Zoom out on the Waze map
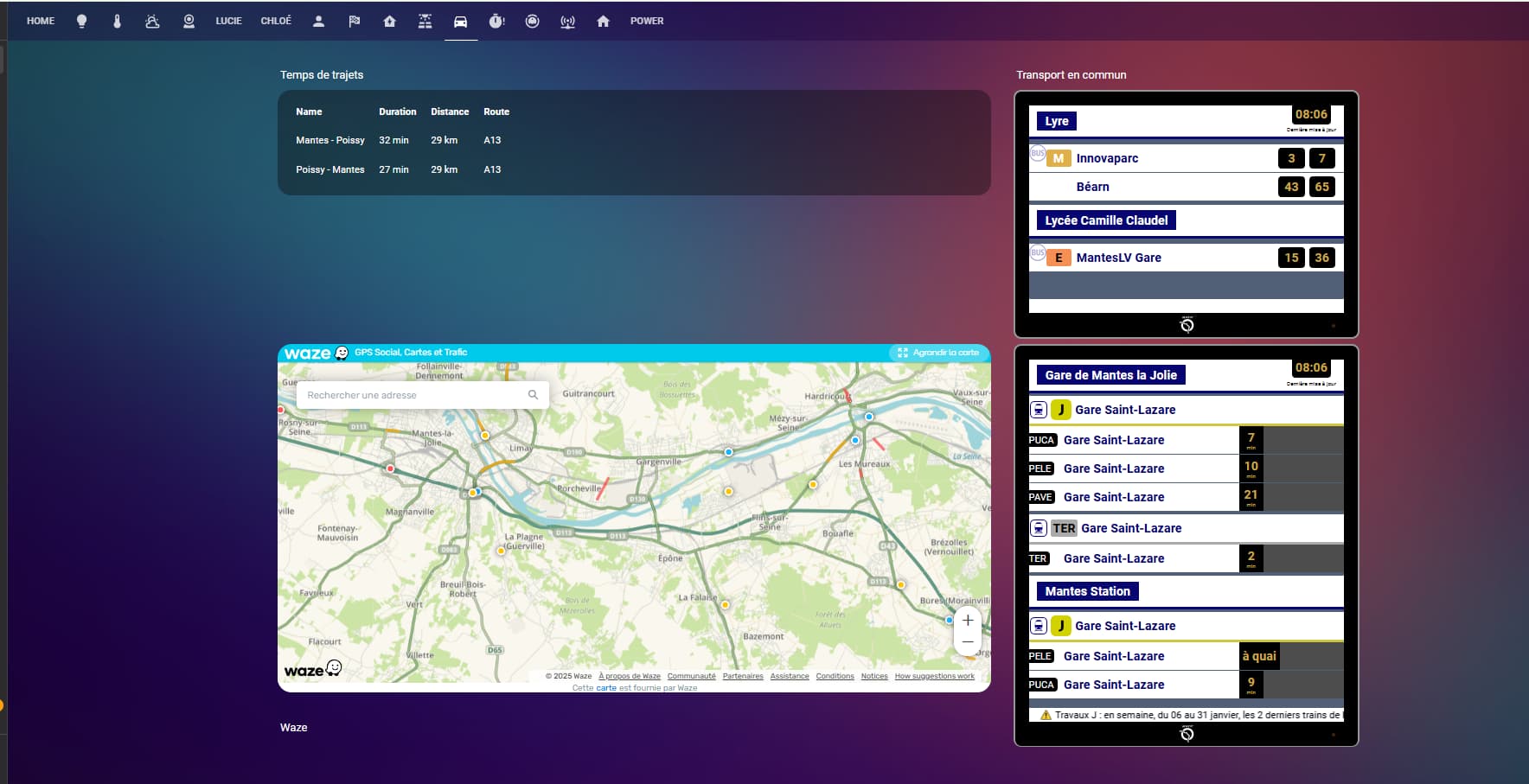 [x=968, y=642]
